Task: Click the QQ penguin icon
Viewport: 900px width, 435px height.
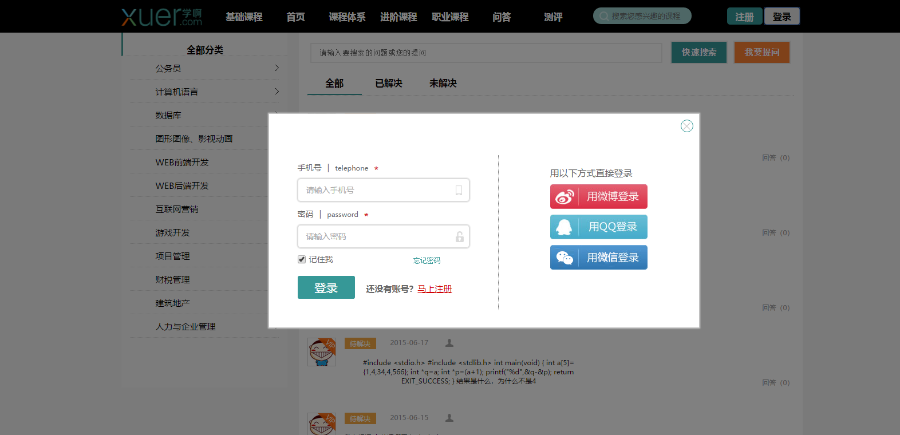Action: [564, 227]
